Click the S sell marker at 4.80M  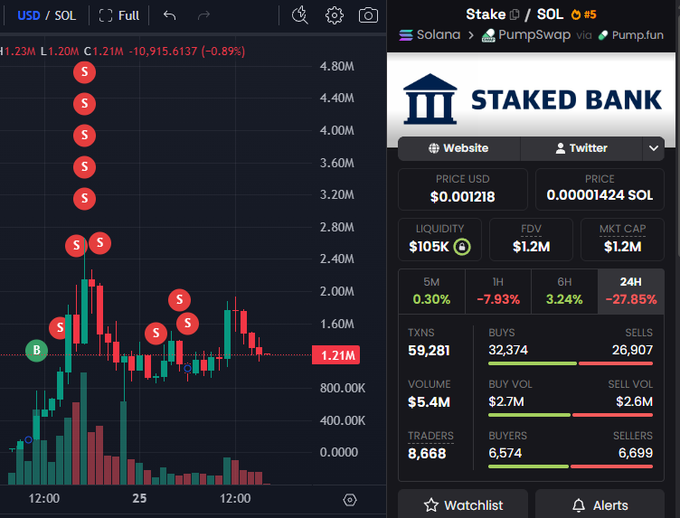(x=85, y=72)
